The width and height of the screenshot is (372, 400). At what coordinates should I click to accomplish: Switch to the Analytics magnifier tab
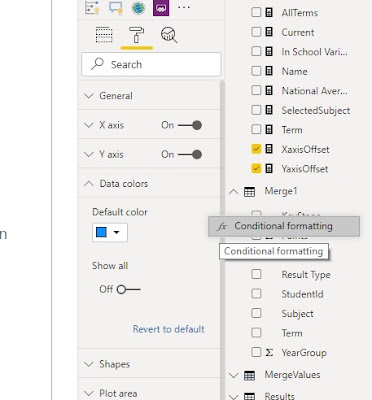tap(169, 35)
